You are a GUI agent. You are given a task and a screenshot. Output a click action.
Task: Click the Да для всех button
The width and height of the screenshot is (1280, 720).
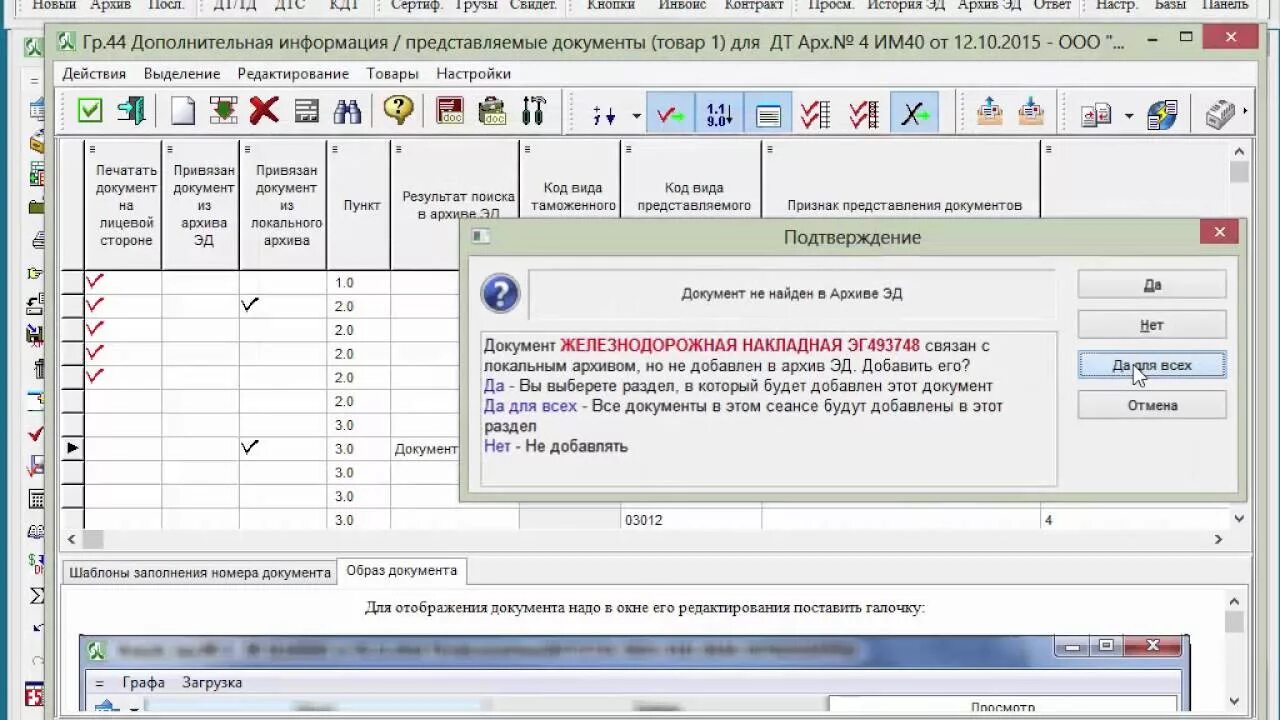[1152, 365]
